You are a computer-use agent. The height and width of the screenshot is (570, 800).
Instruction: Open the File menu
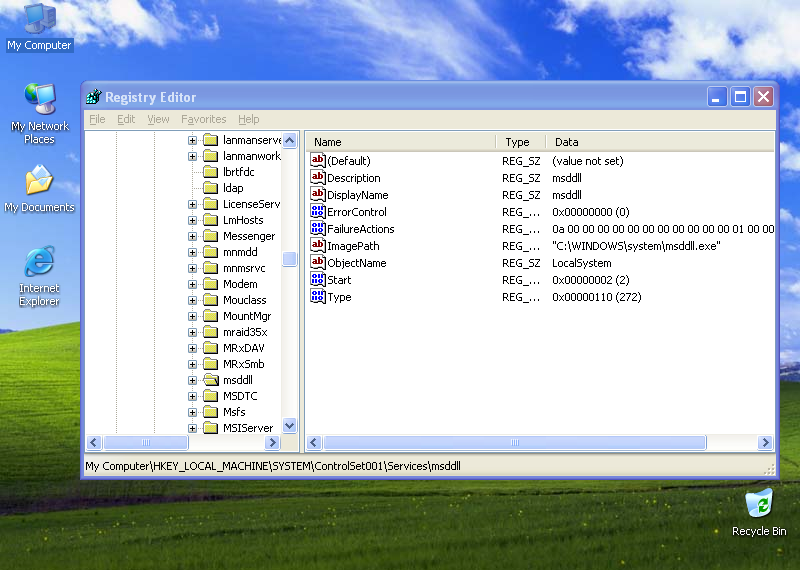(x=97, y=119)
